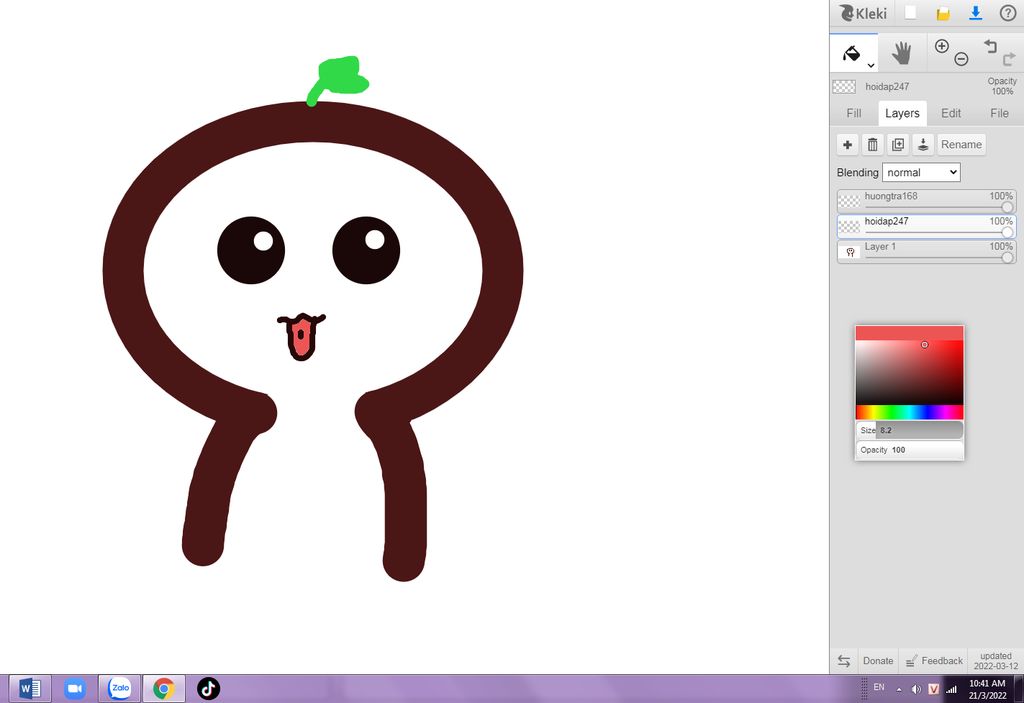Click the rainbow hue strip

(909, 412)
